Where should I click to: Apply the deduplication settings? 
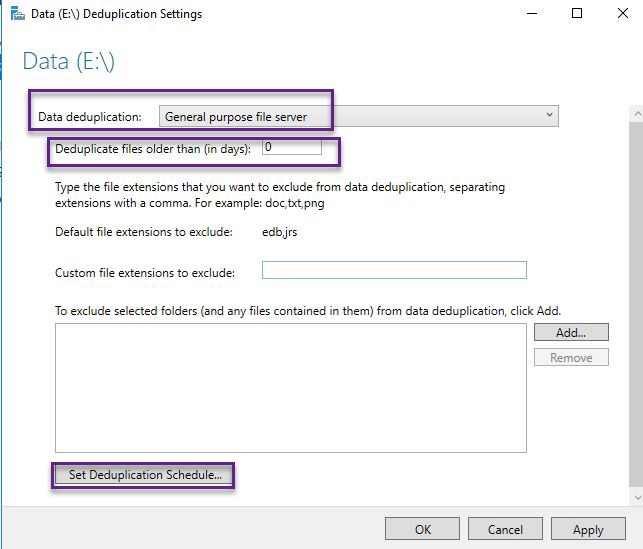click(x=588, y=529)
